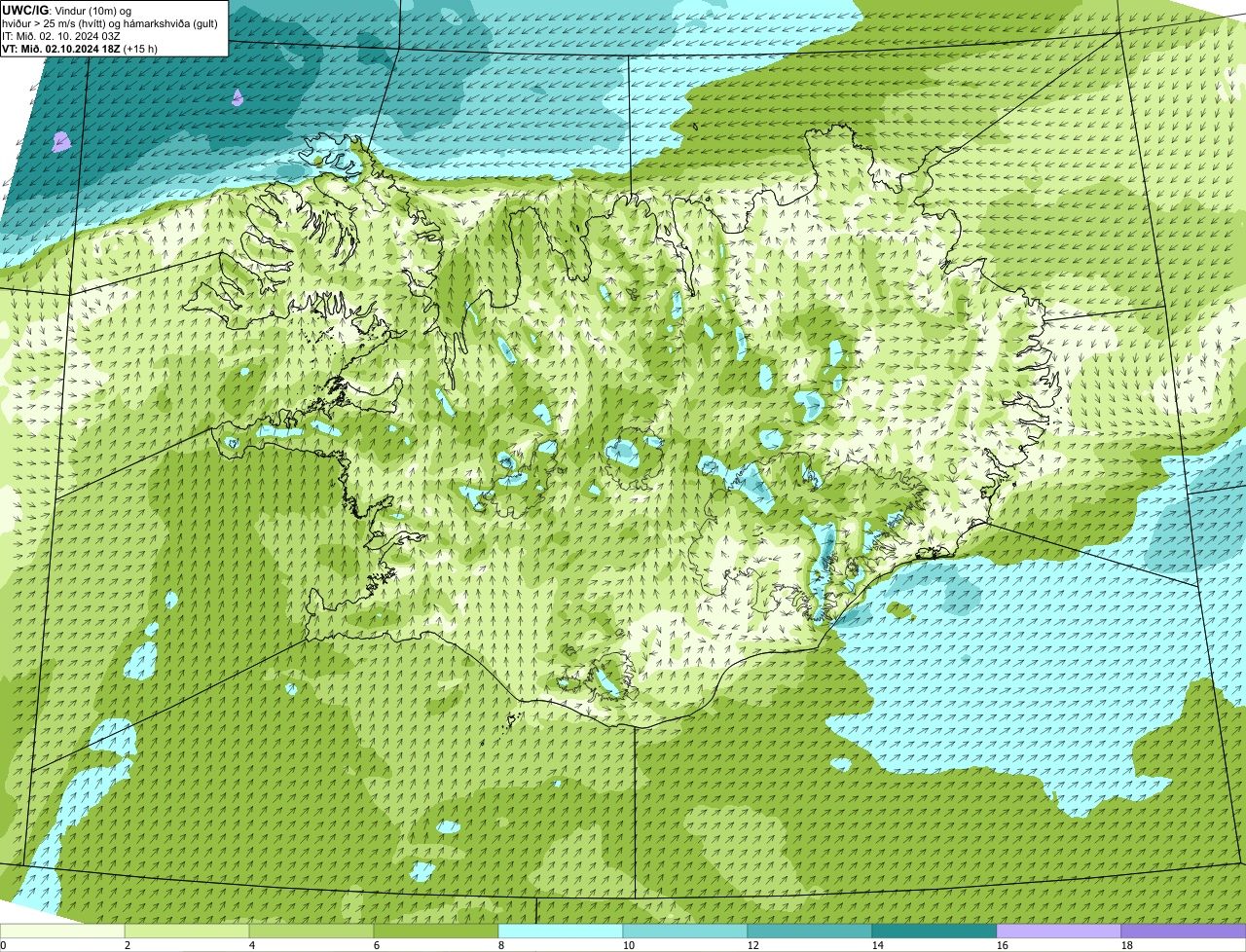The height and width of the screenshot is (952, 1246).
Task: Pick the 12–14 m/s teal legend swatch
Action: [810, 932]
